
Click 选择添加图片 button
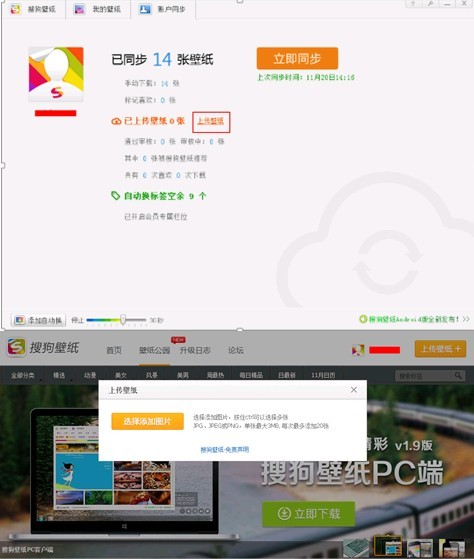147,421
